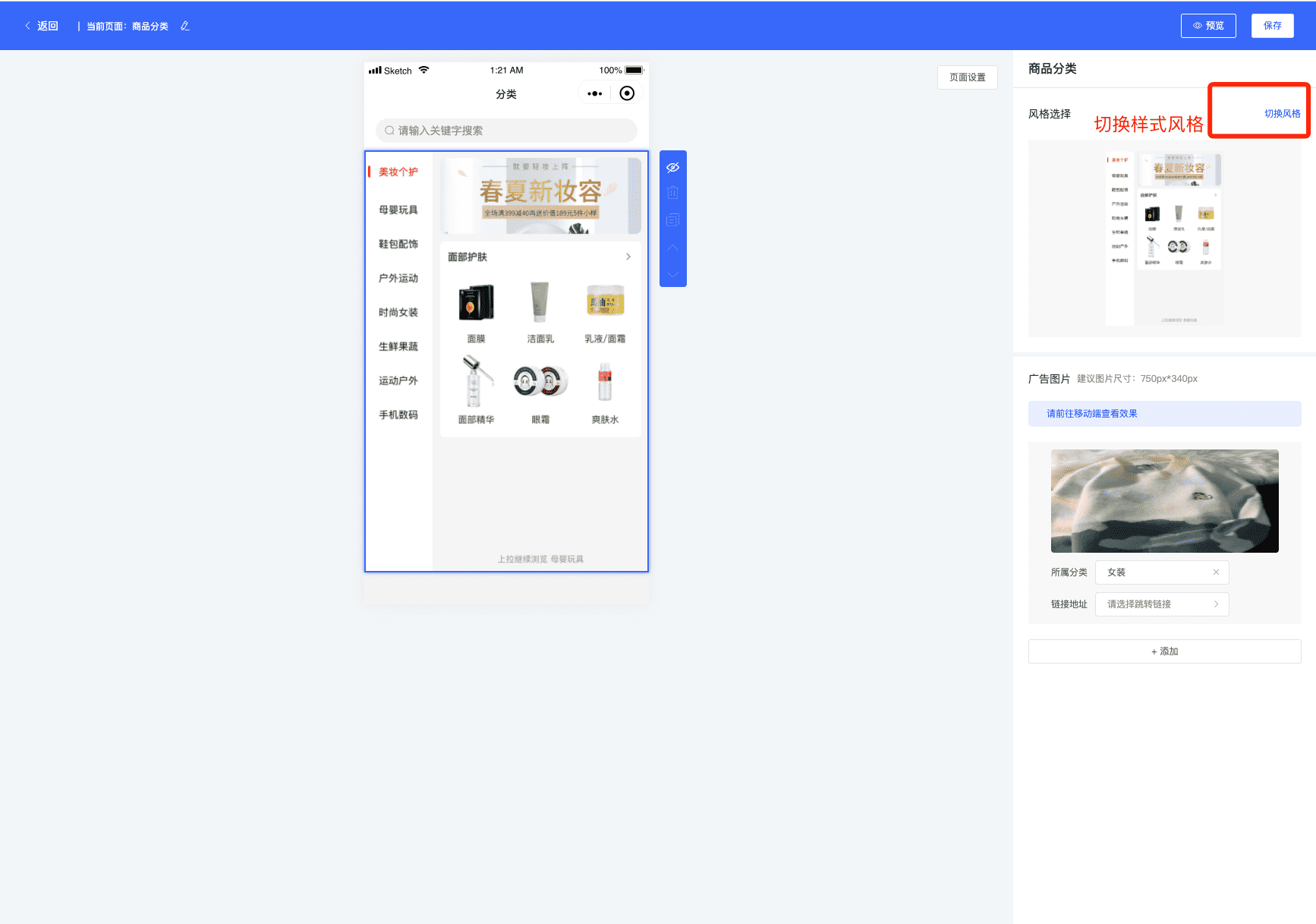Go back using 返回 arrow
Screen dimensions: 1316x924
(x=41, y=26)
